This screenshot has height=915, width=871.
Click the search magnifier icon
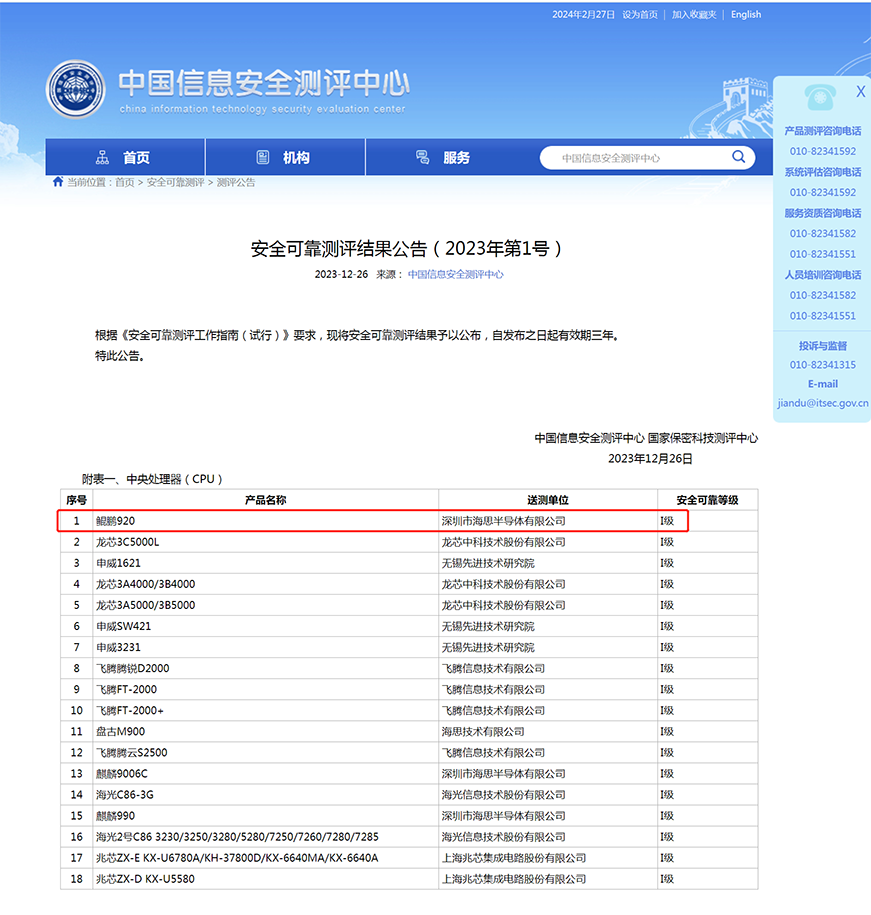point(739,157)
